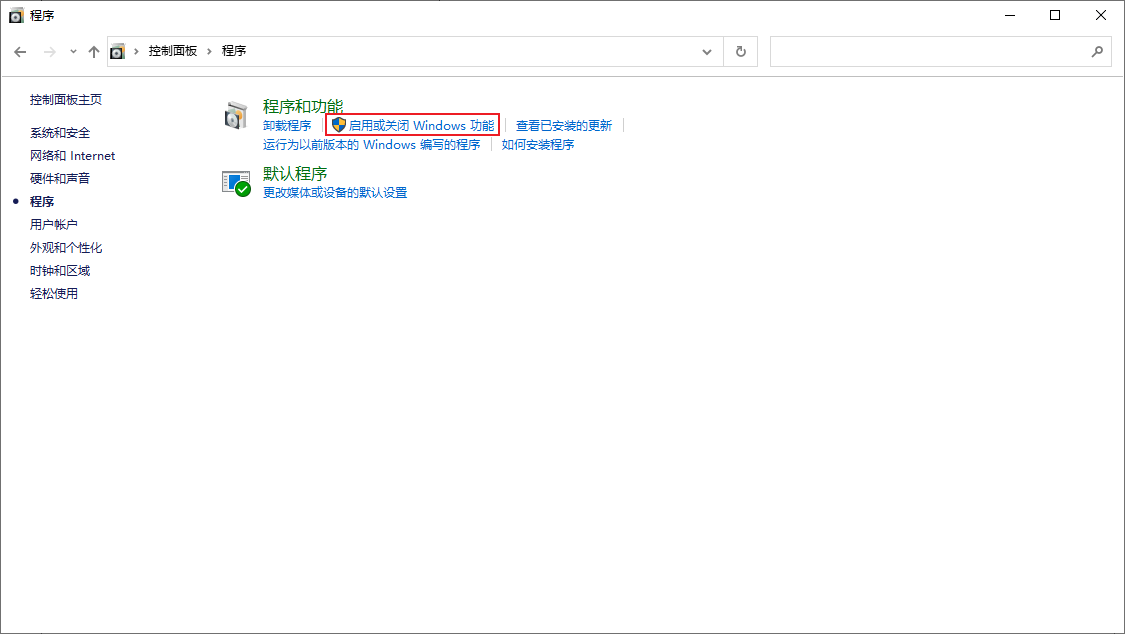Minimize the 程序 window

(x=1010, y=15)
